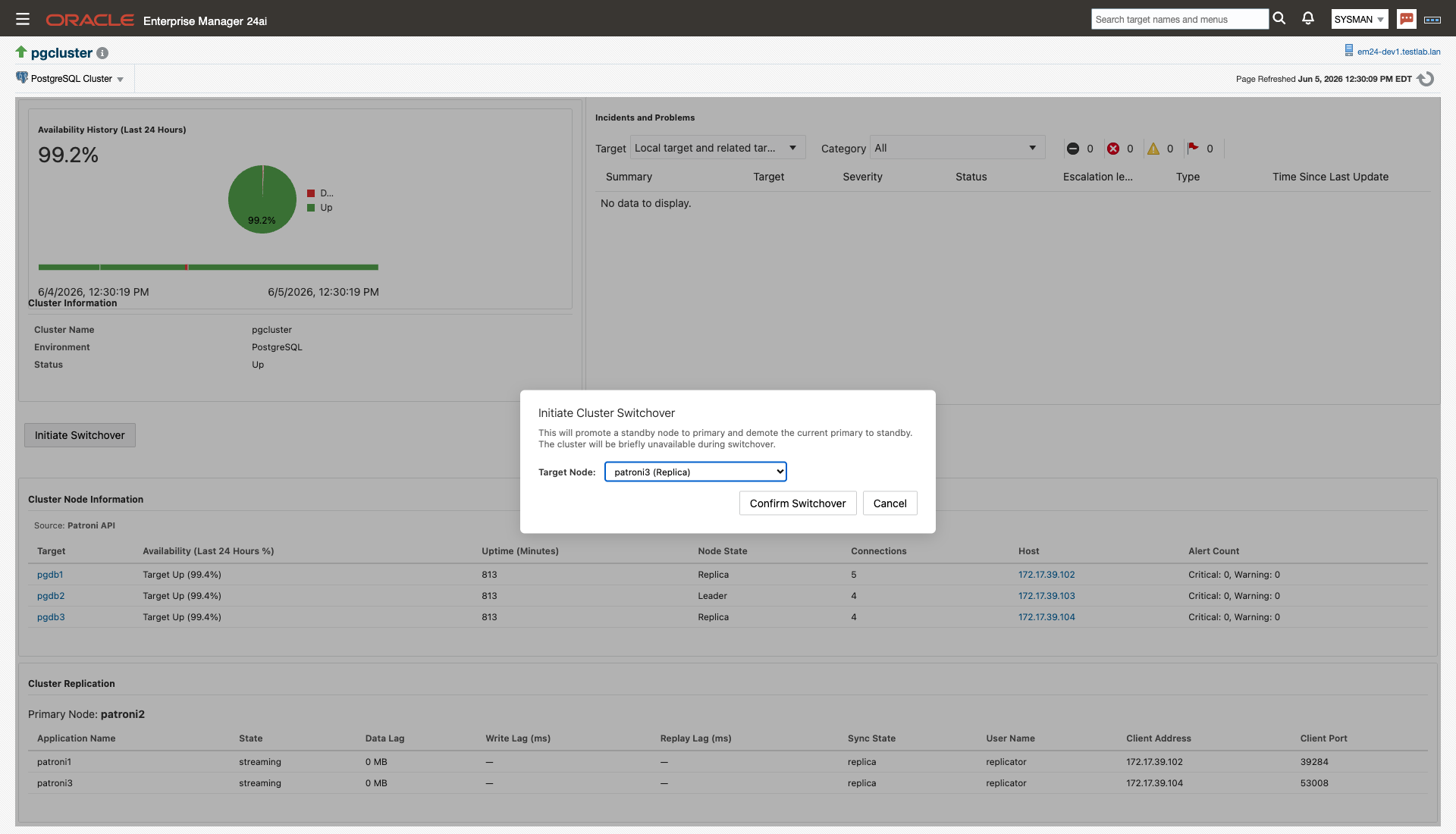Sort by Severity column header

coord(862,177)
